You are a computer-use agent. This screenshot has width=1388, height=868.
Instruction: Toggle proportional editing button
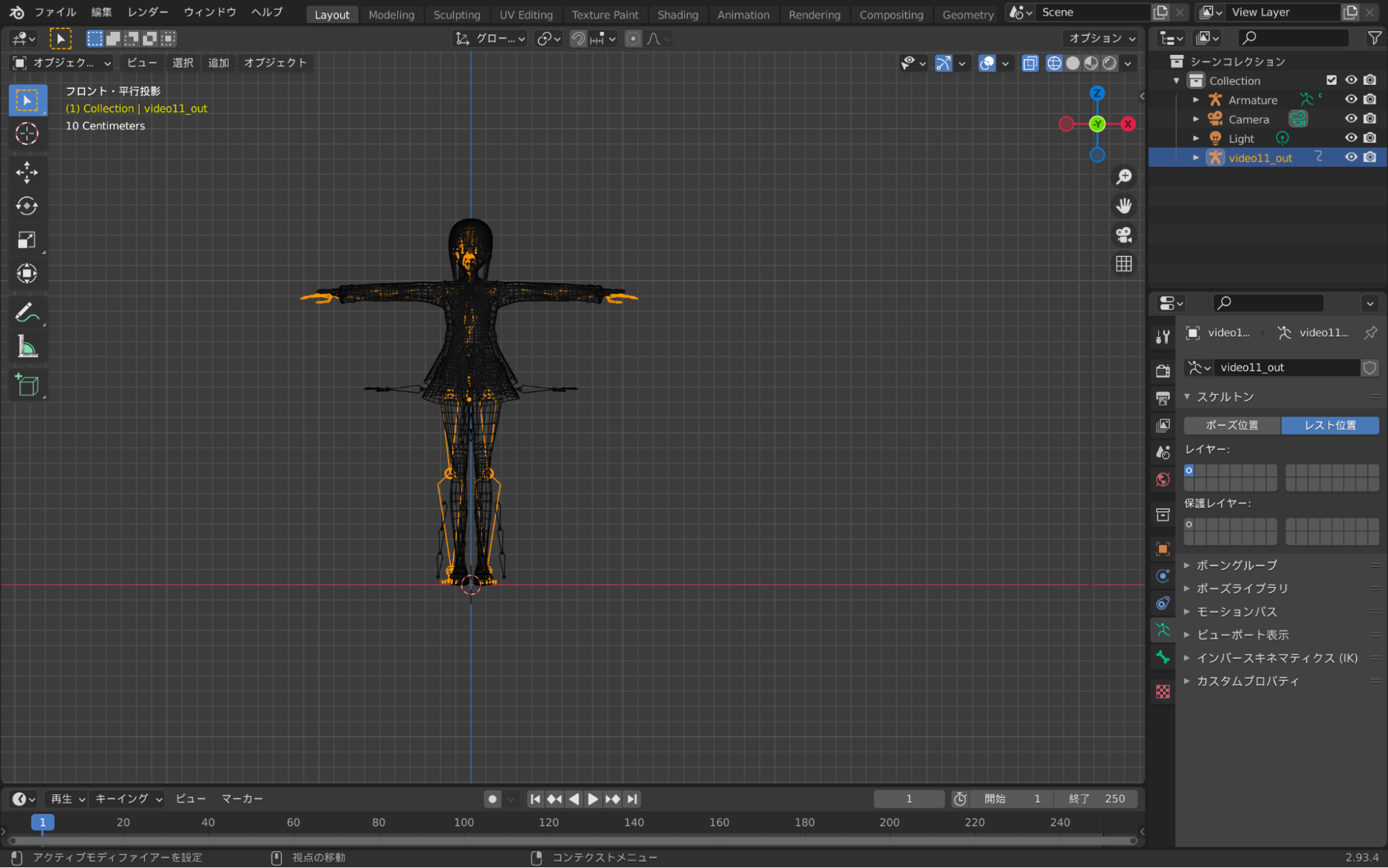(633, 39)
